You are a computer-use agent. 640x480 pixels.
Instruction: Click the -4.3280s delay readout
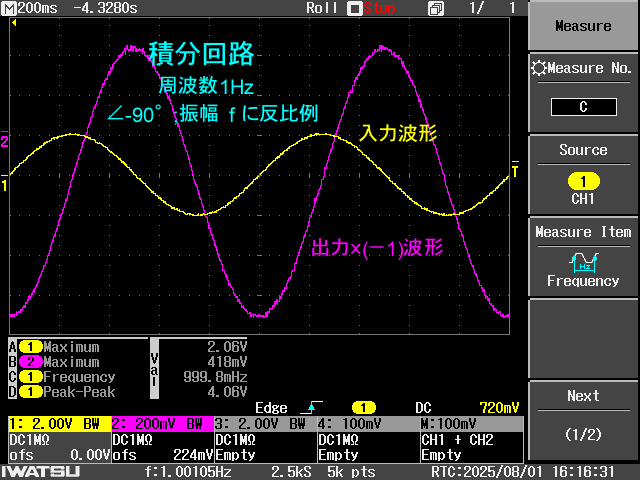pos(105,8)
